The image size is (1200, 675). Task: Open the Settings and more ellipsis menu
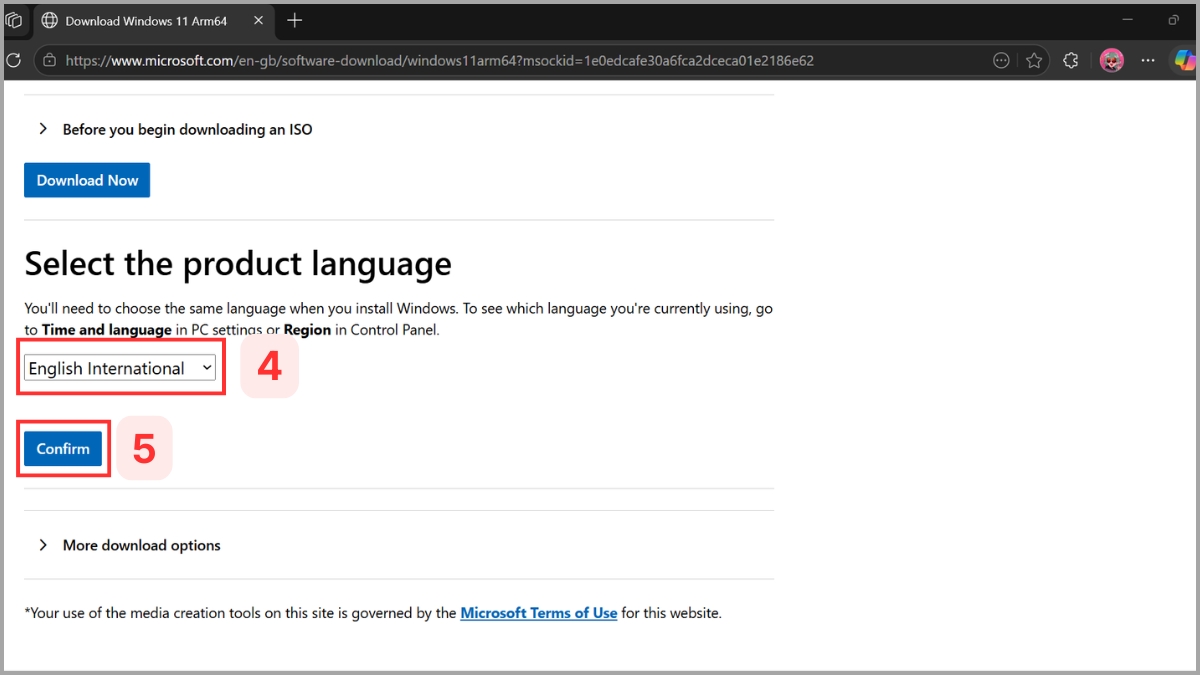1148,60
